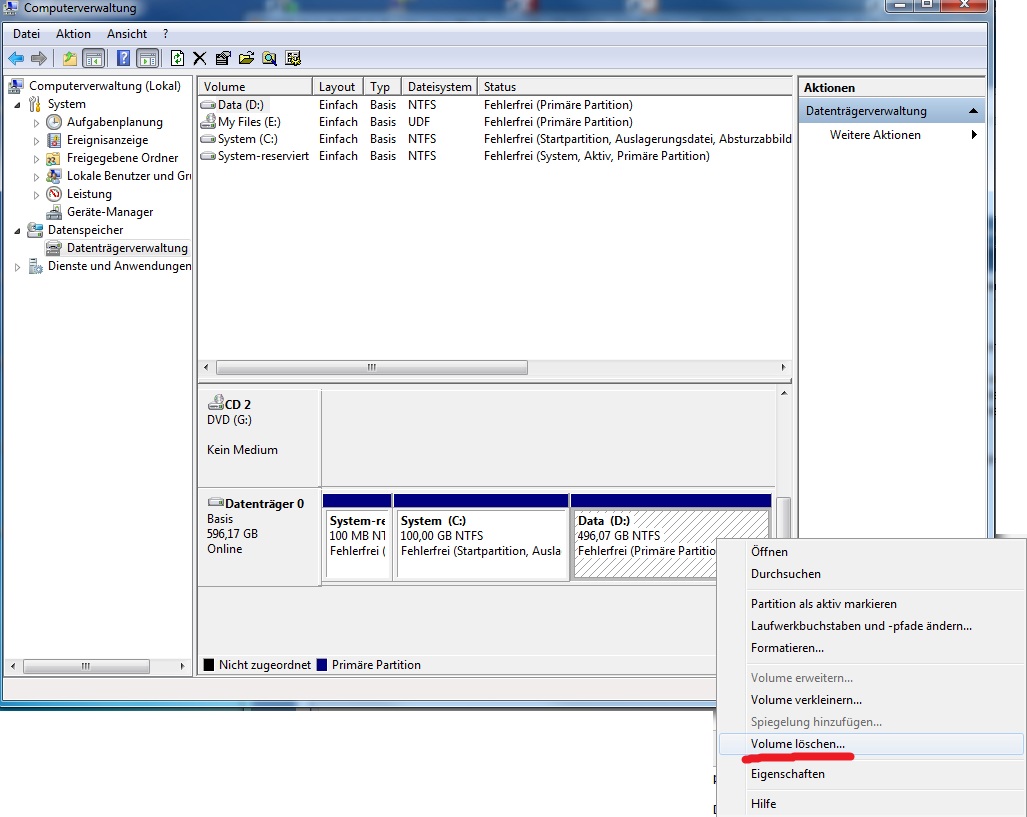This screenshot has width=1027, height=817.
Task: Choose Volume löschen... from context menu
Action: click(x=870, y=744)
